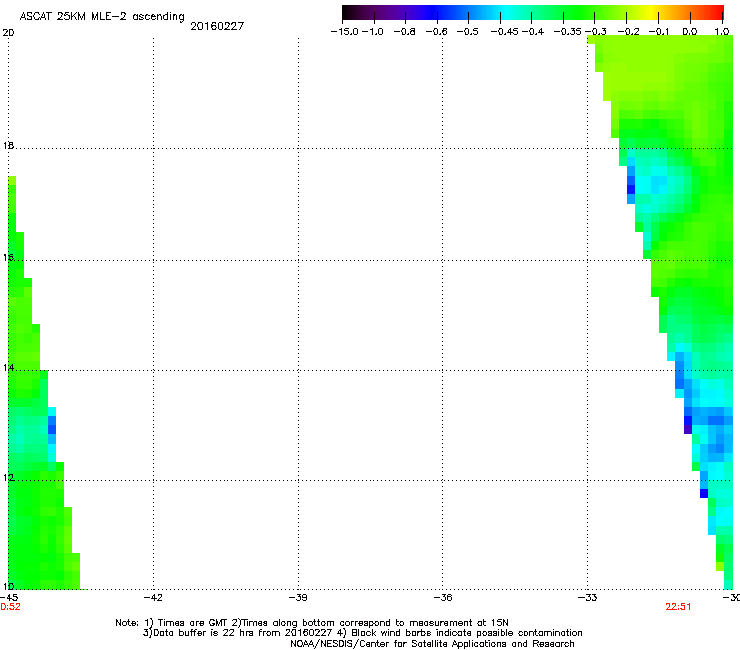Click the note 'Black wind barbs indicate possible contamination'
The image size is (740, 650).
click(x=467, y=633)
